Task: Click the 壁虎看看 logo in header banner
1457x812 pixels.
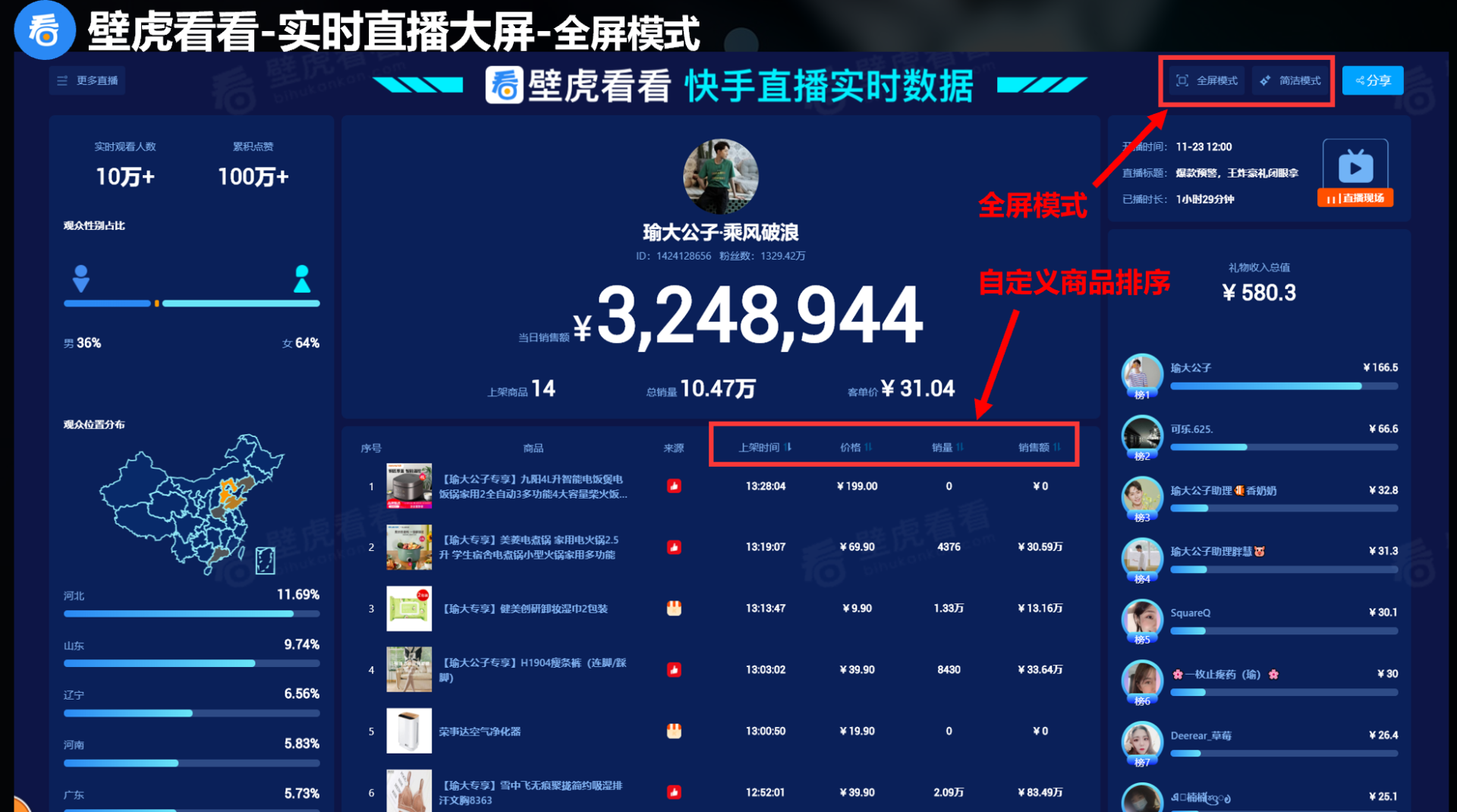Action: [x=505, y=84]
